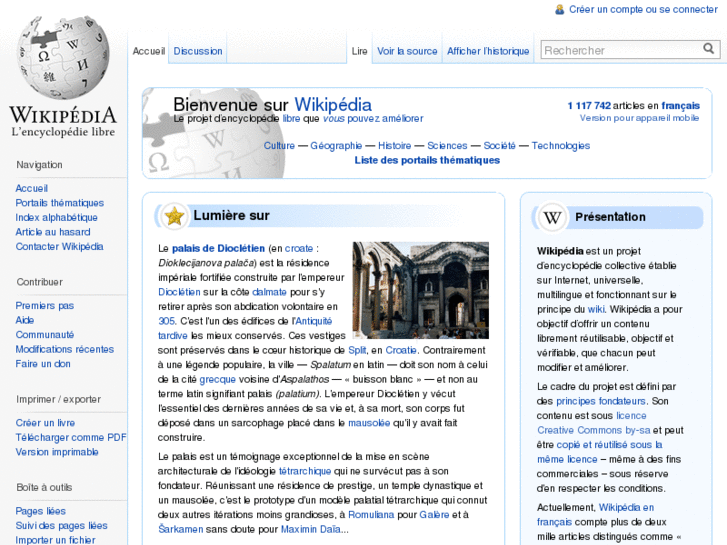Open Pages liées in toolbox

tap(40, 511)
